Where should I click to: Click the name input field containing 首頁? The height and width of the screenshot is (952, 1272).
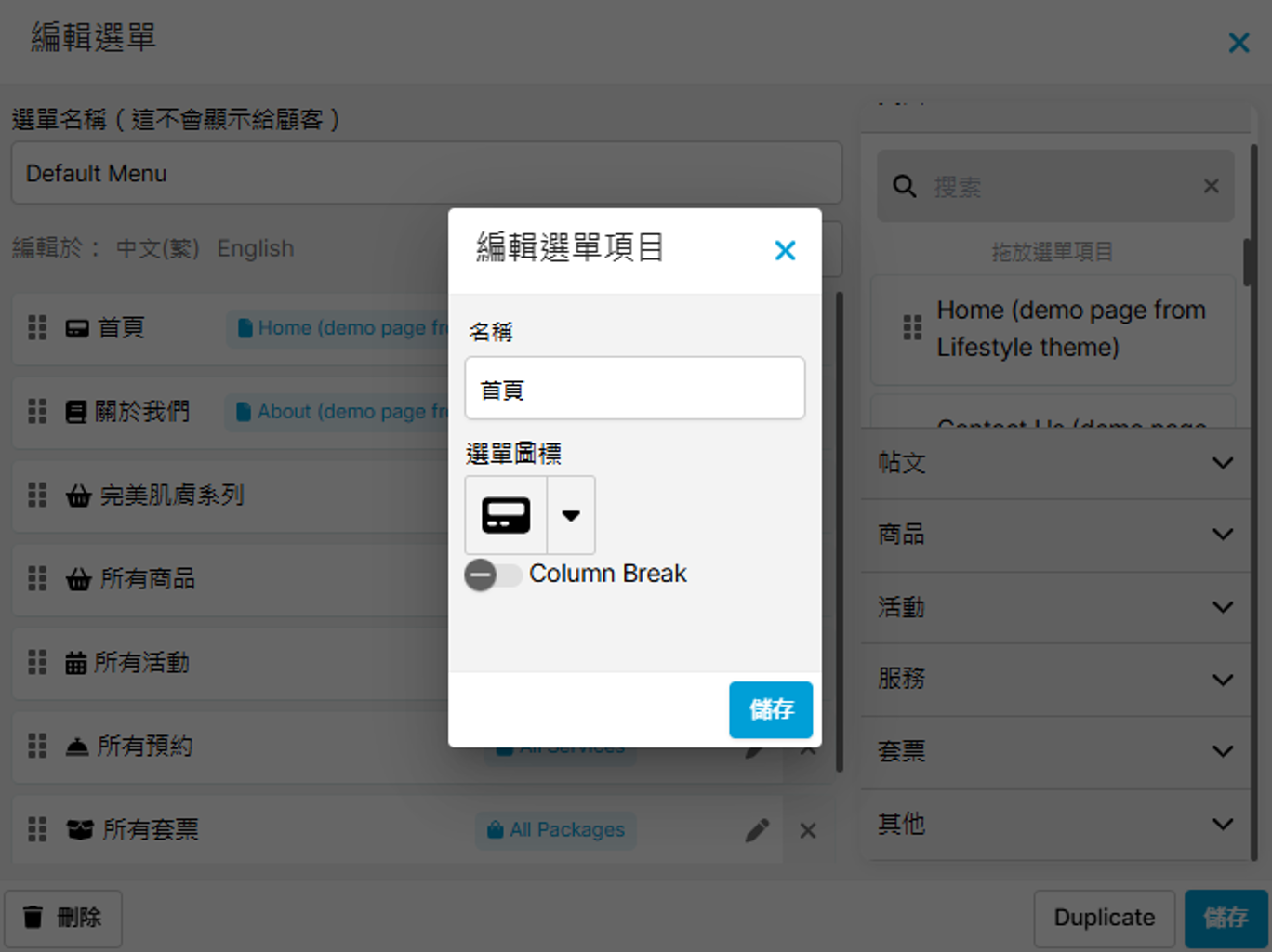[634, 389]
